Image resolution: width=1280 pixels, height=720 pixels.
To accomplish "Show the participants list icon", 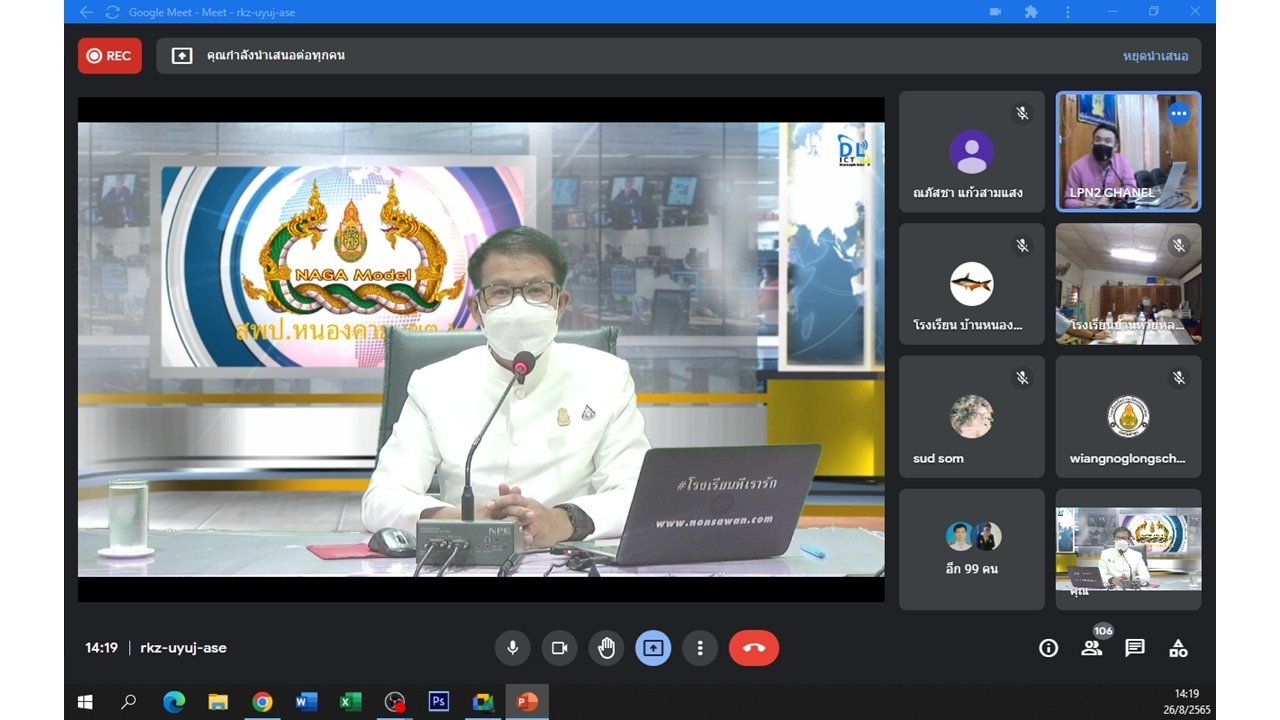I will (x=1091, y=648).
